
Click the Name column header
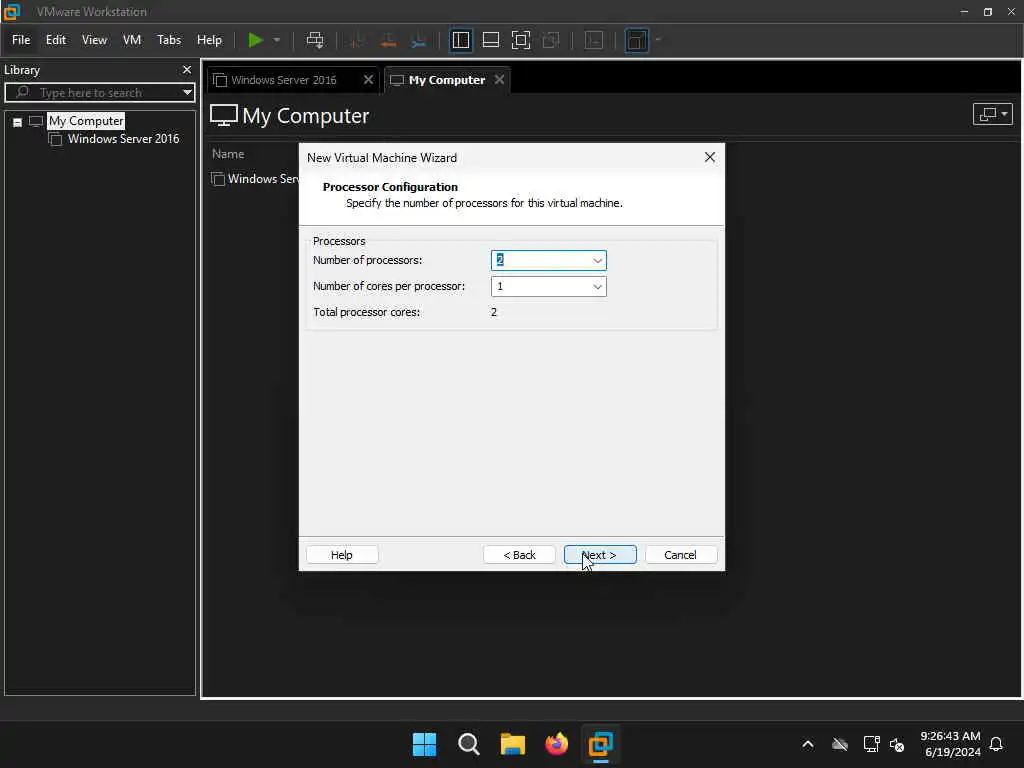pos(228,154)
